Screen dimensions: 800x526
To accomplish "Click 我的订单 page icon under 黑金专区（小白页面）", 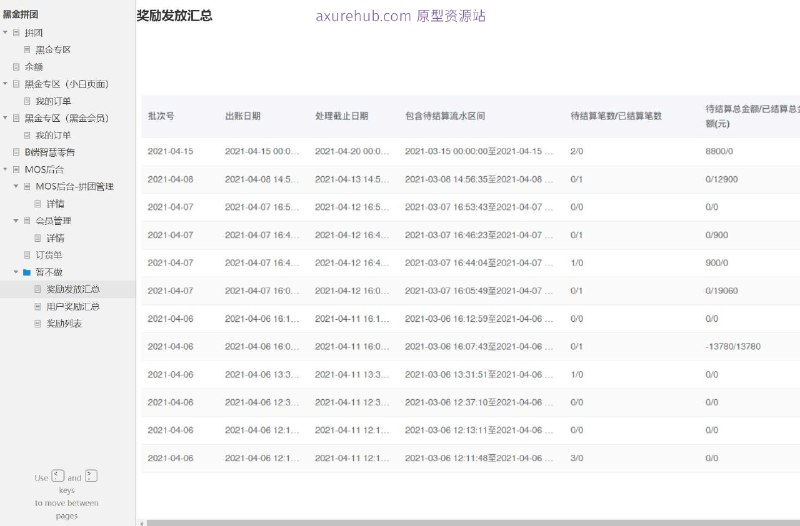I will pos(27,101).
